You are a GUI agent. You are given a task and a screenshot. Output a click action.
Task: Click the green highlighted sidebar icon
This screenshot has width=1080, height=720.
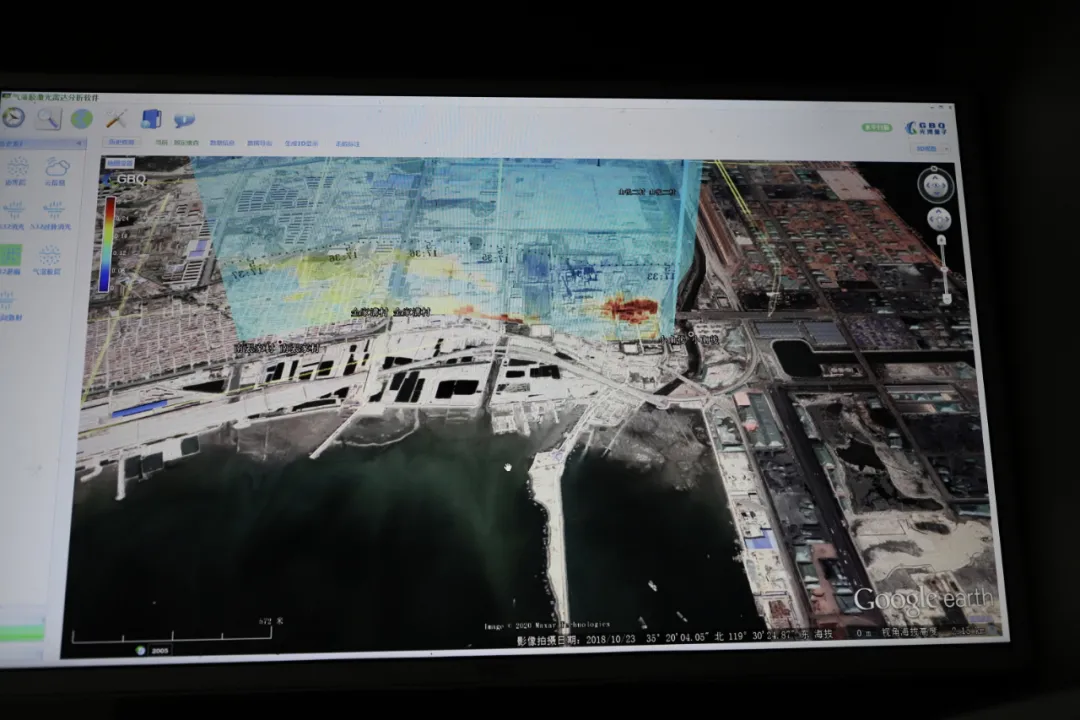pyautogui.click(x=10, y=256)
